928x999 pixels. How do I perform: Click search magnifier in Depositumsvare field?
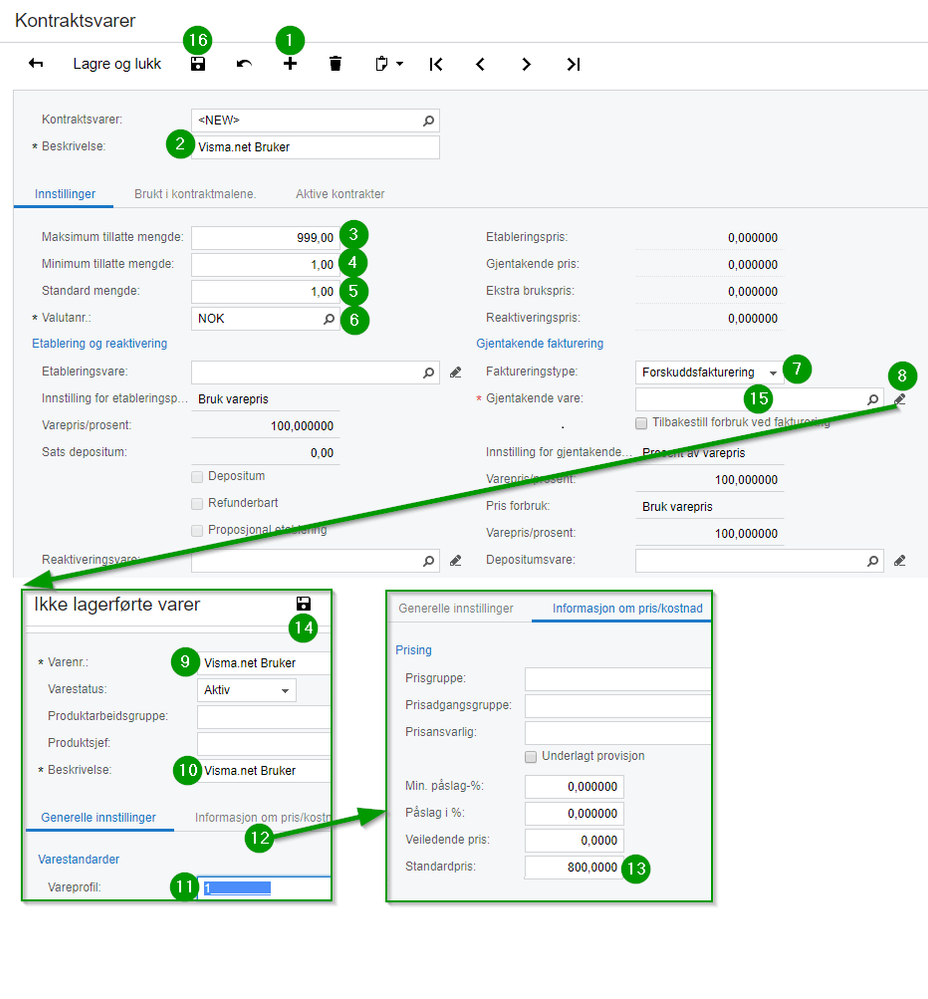click(873, 561)
